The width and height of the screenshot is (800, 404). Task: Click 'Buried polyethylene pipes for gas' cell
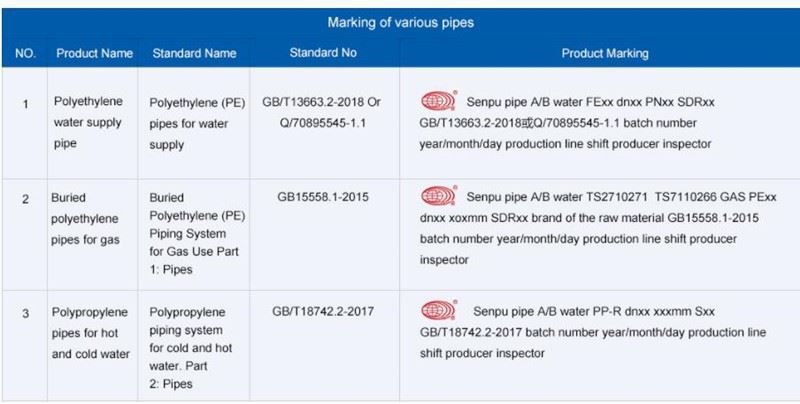point(85,219)
